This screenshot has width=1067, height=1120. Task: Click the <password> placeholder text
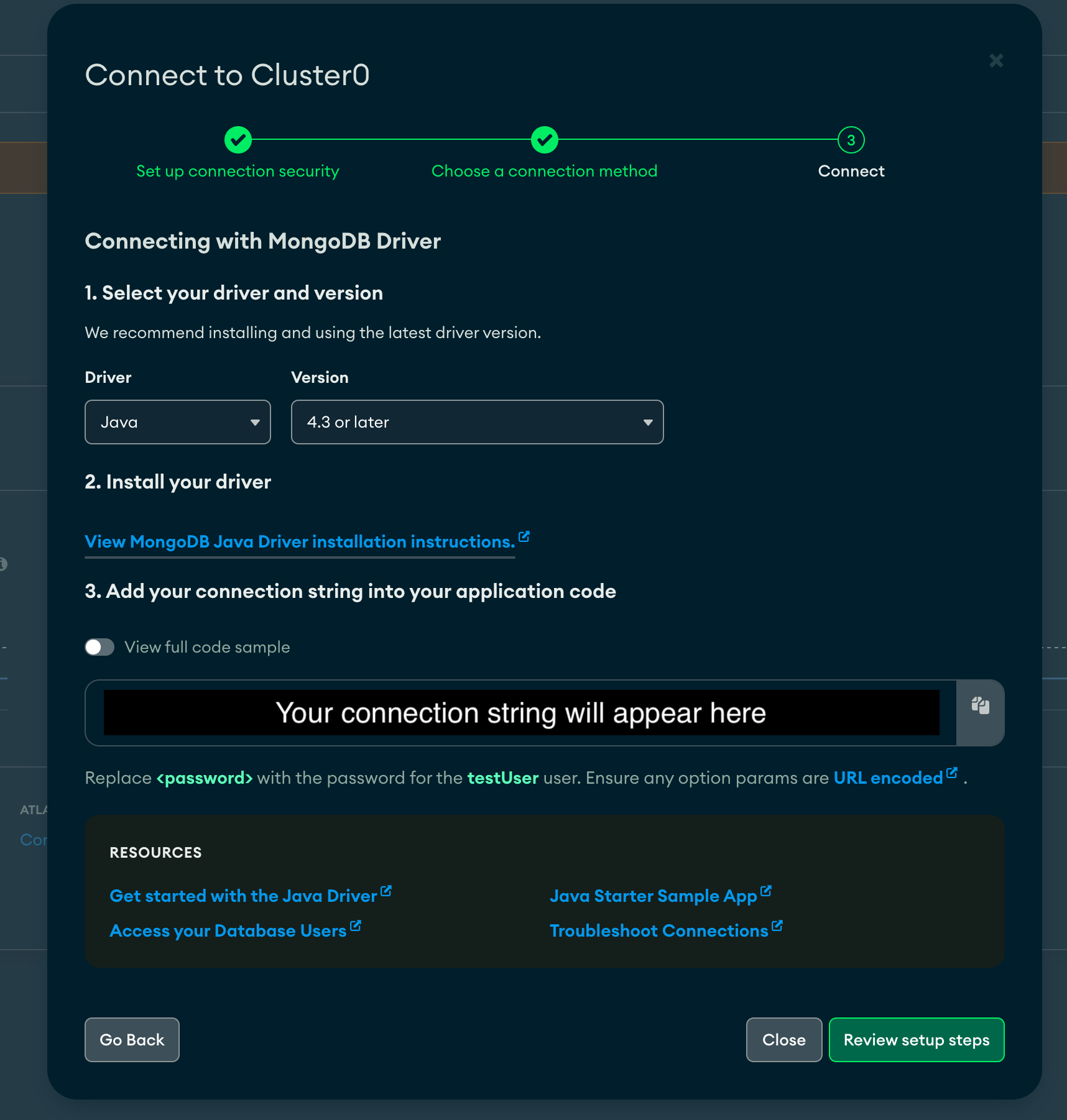click(205, 778)
